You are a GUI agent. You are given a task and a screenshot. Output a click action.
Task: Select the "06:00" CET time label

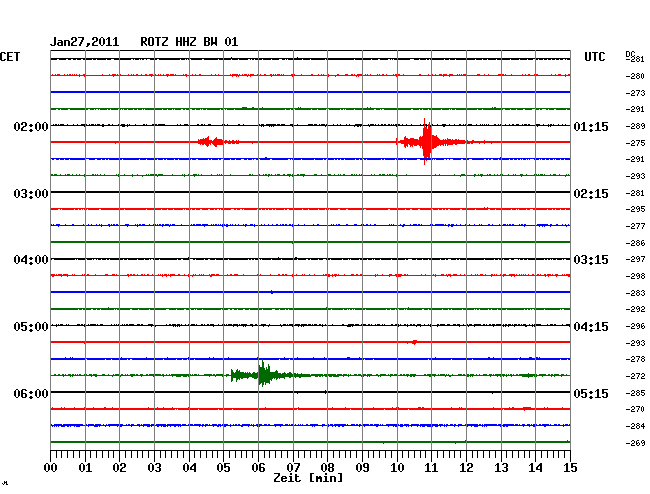pyautogui.click(x=31, y=393)
